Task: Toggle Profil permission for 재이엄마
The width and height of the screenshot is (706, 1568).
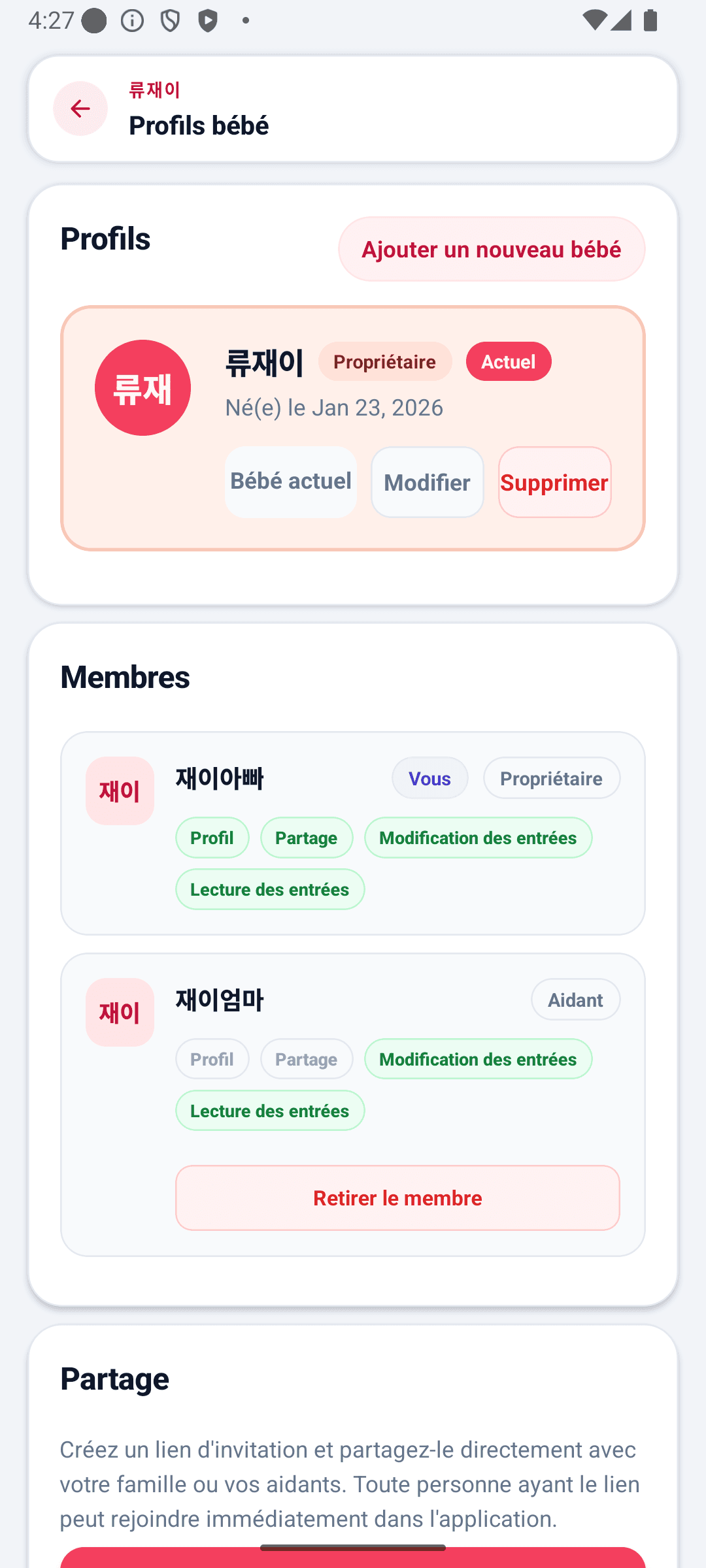Action: tap(212, 1058)
